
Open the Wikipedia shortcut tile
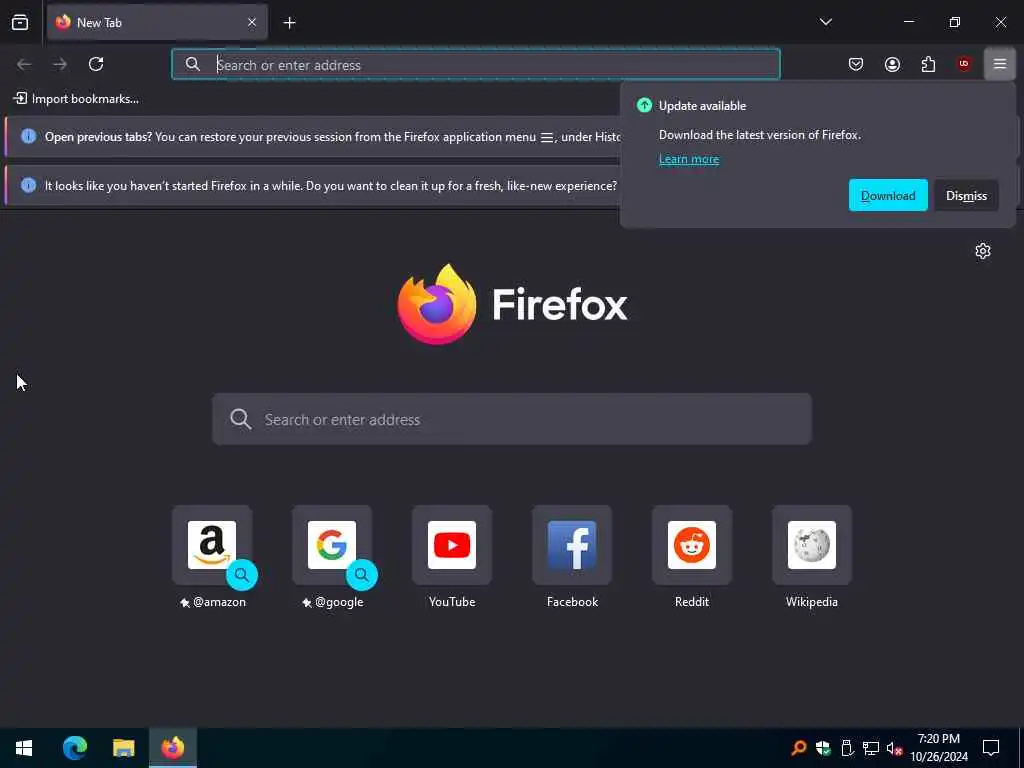click(x=812, y=545)
